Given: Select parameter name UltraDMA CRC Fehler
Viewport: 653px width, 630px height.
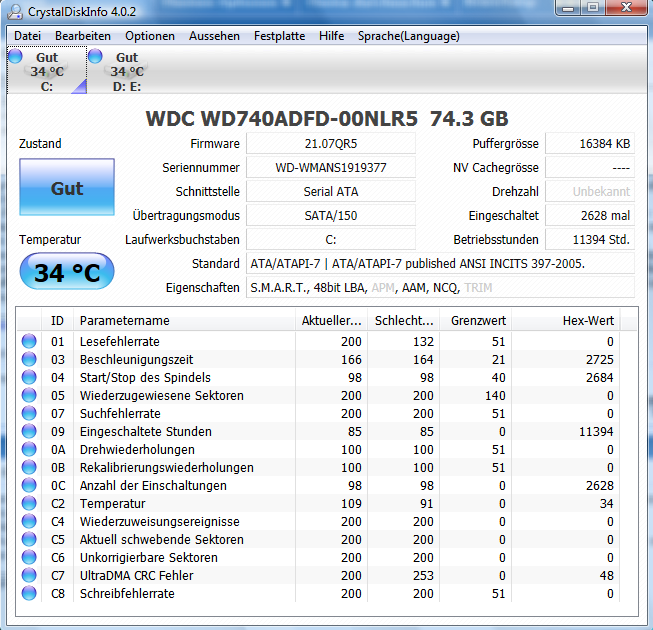Looking at the screenshot, I should [137, 575].
